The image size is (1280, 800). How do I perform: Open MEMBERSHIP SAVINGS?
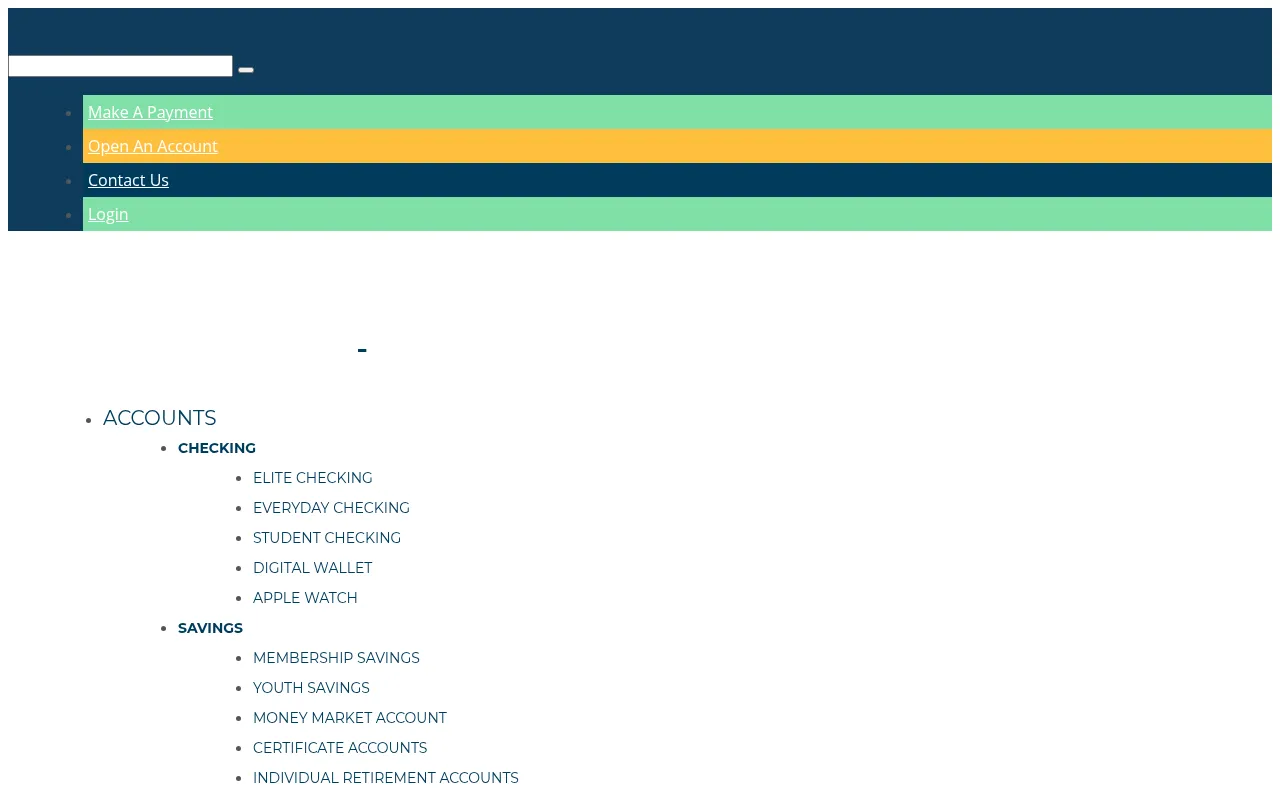point(336,658)
